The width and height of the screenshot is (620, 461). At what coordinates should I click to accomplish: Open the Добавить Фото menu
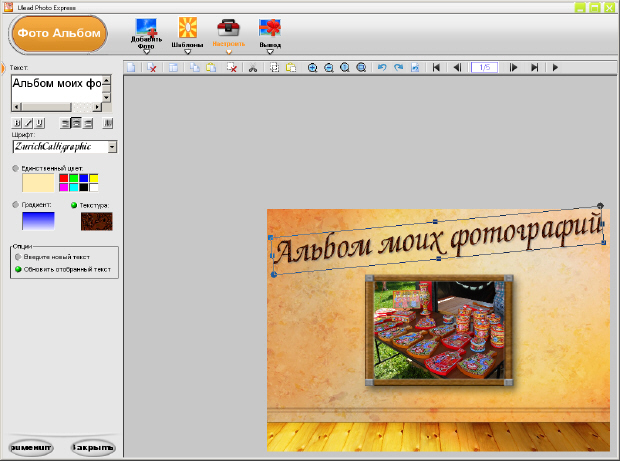tap(146, 36)
